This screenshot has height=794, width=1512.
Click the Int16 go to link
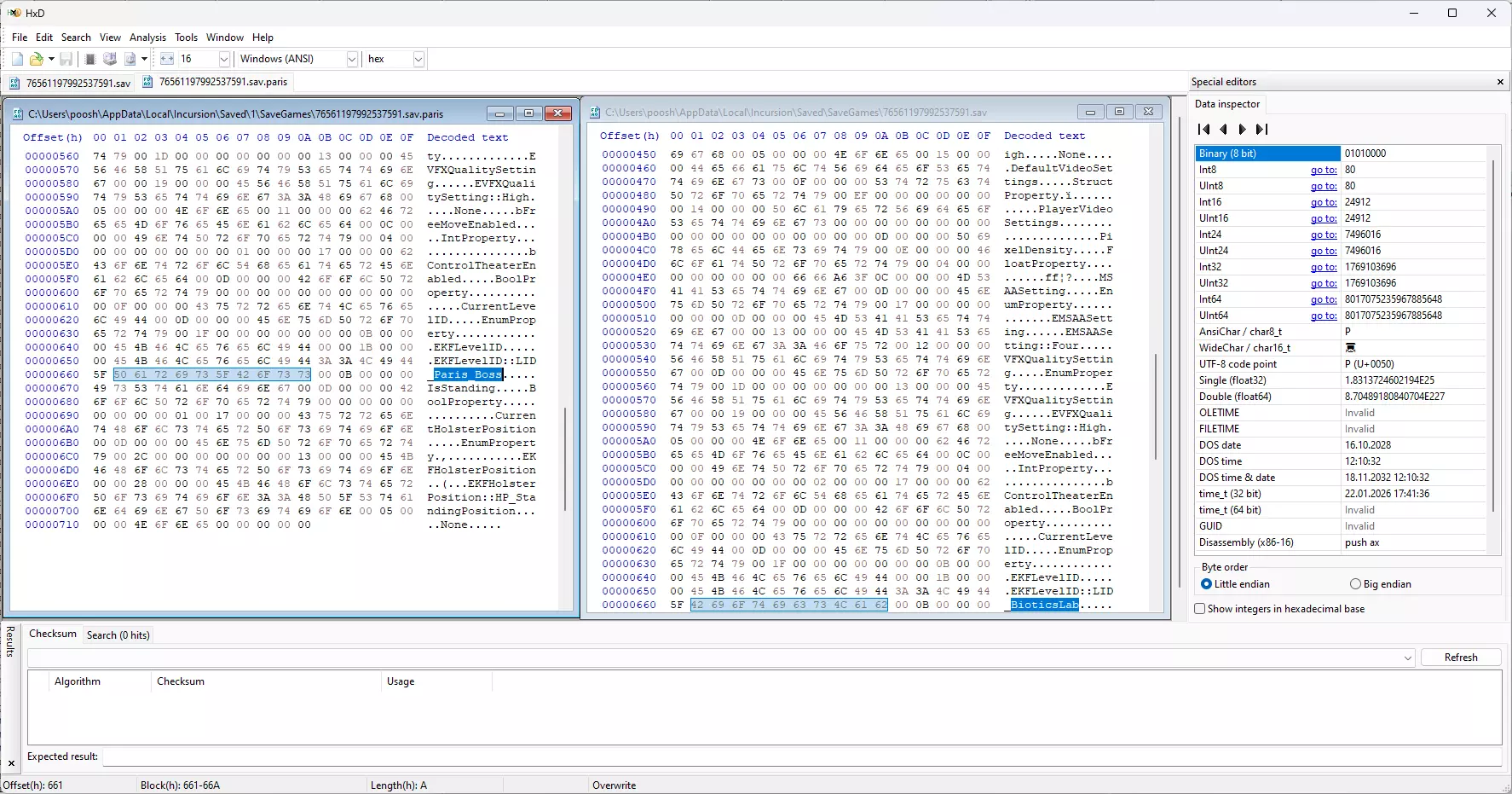click(x=1323, y=202)
